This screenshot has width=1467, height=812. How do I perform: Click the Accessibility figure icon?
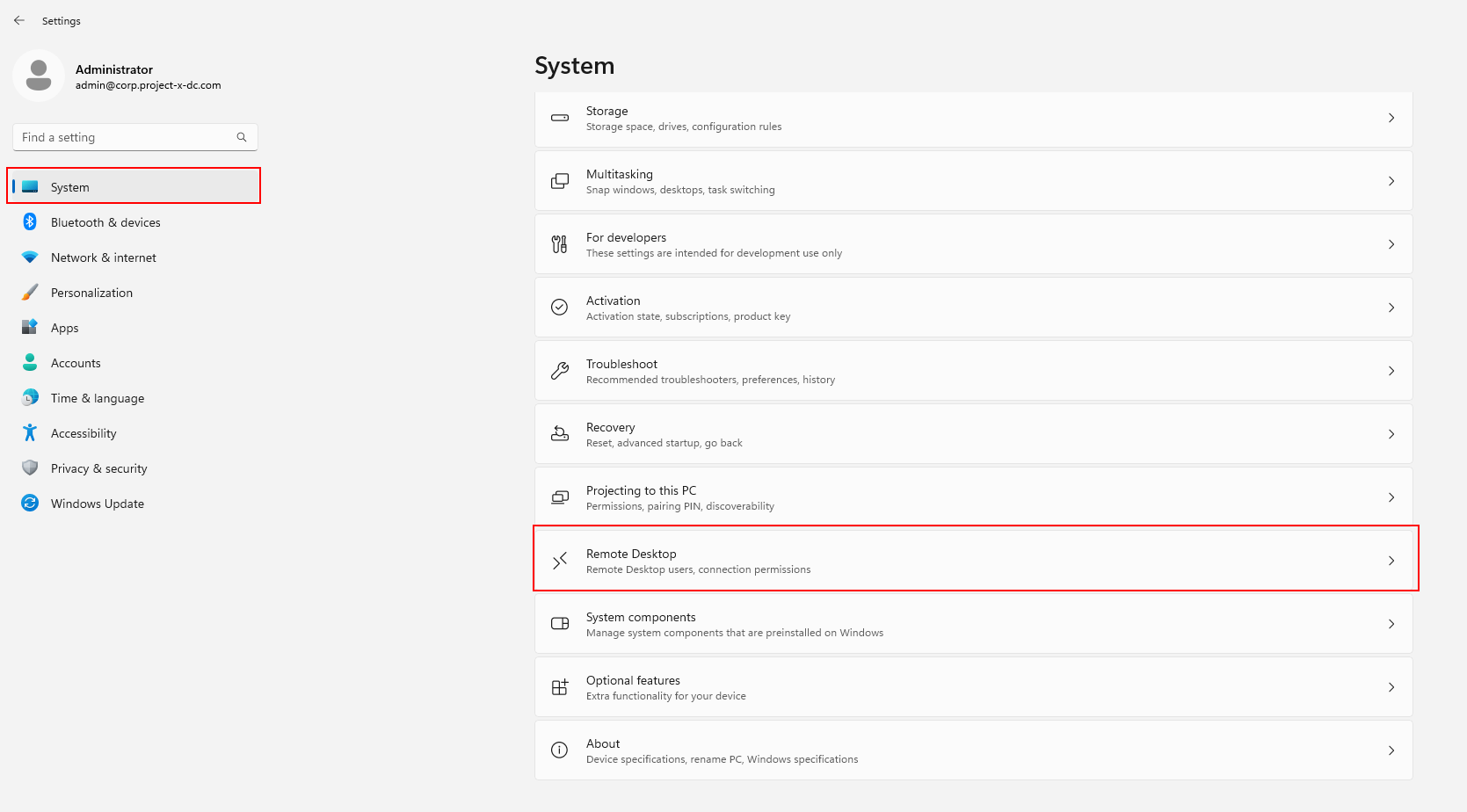(30, 433)
